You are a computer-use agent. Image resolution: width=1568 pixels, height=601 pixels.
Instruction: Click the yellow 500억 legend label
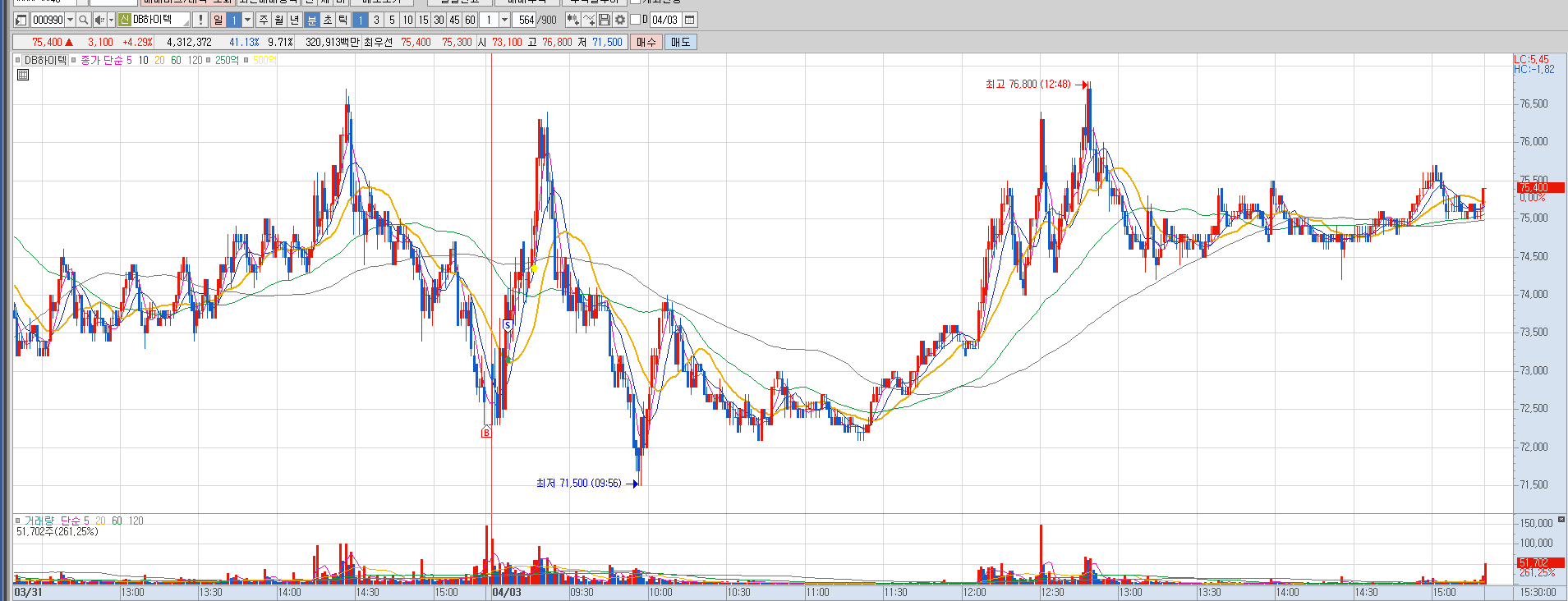pos(264,60)
